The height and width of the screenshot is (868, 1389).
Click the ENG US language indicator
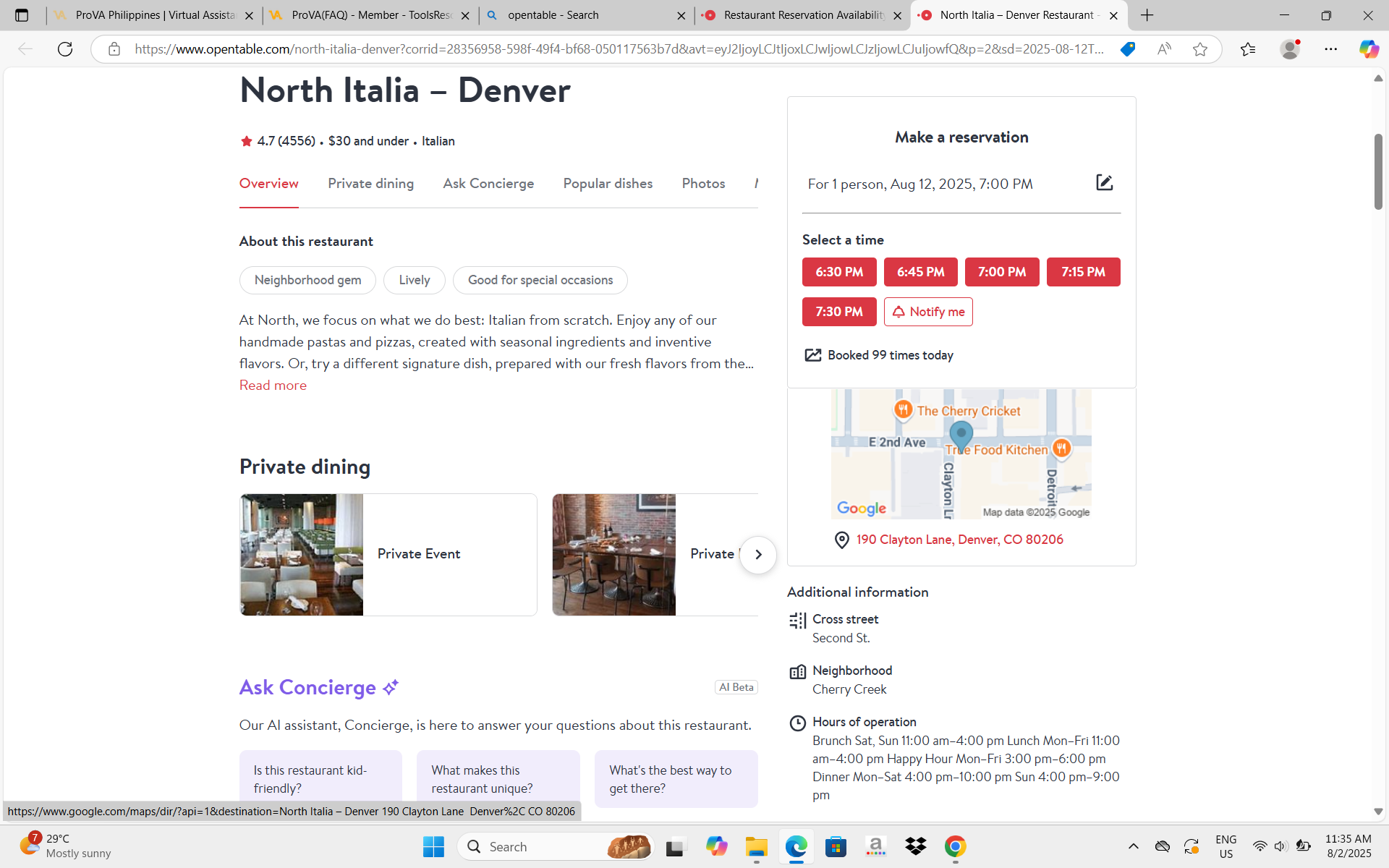(1226, 846)
